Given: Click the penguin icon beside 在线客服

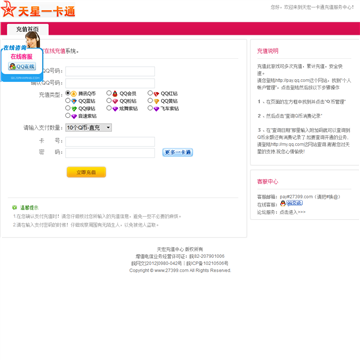Looking at the screenshot, I should click(283, 203).
